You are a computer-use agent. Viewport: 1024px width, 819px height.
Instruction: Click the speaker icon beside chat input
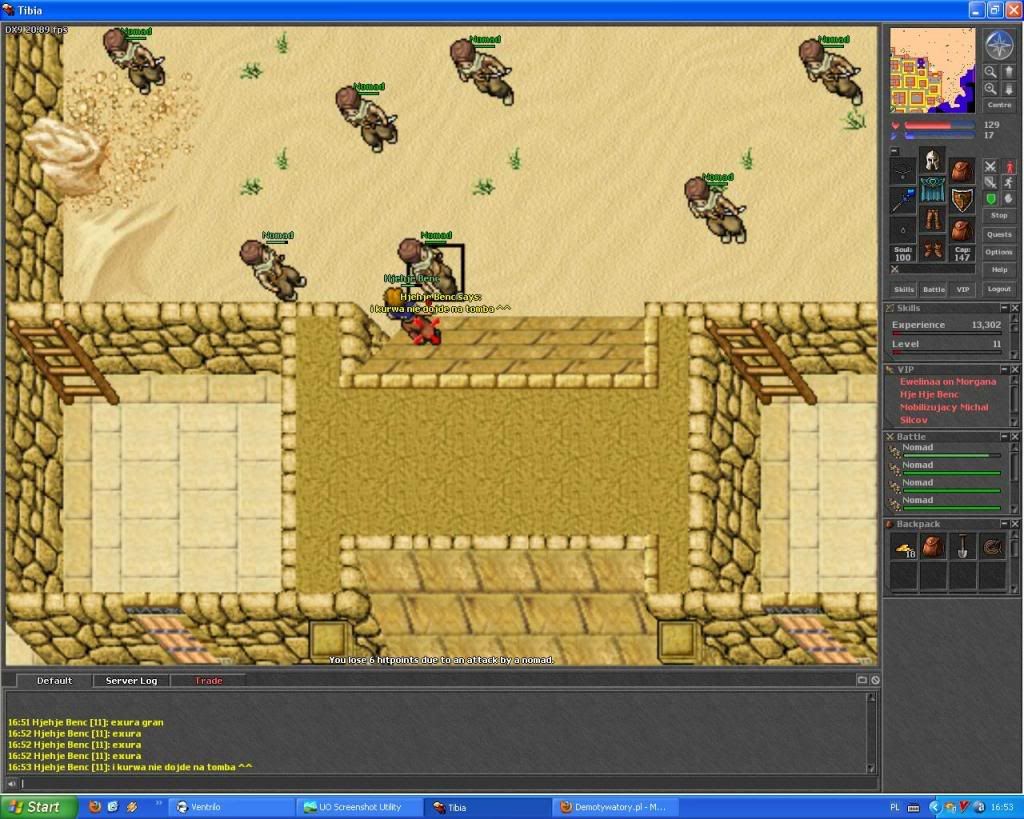(12, 783)
